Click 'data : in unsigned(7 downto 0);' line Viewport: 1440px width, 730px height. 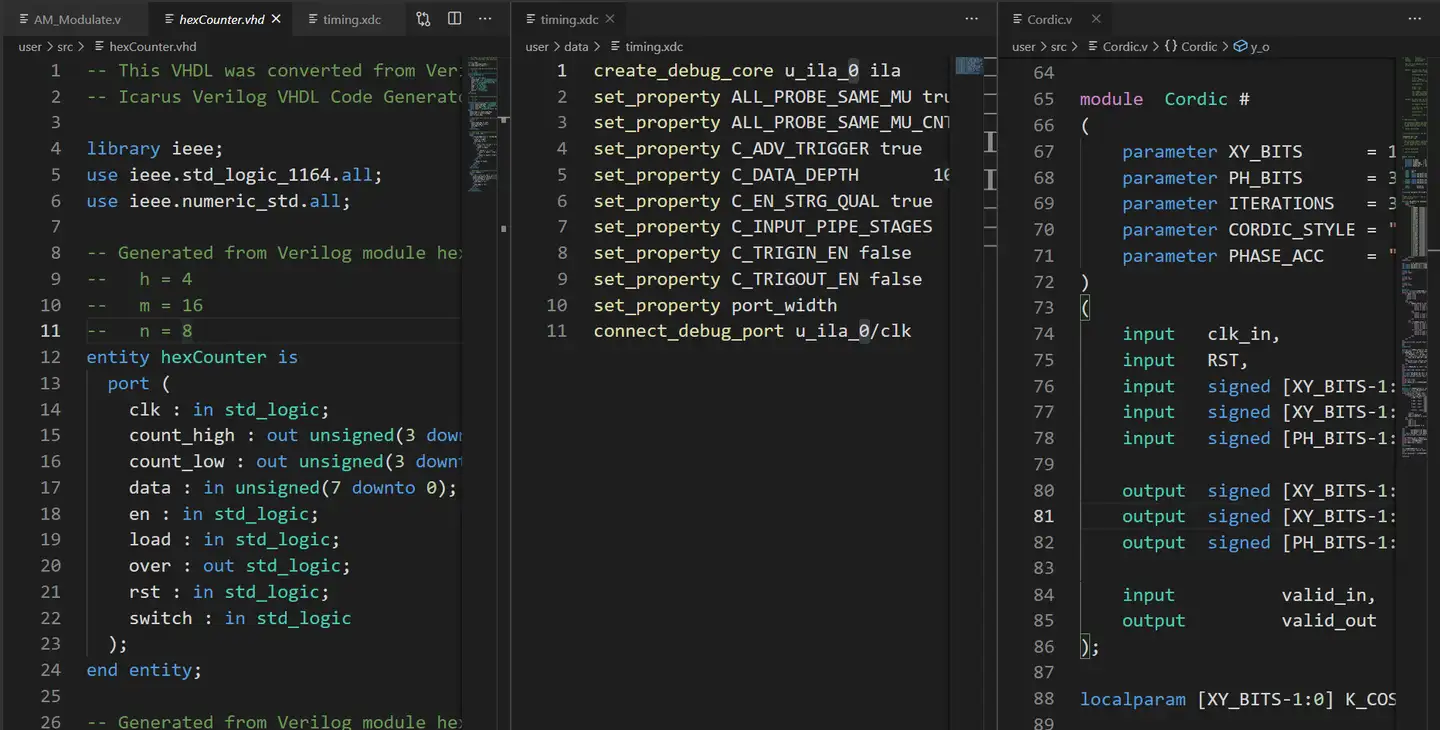pyautogui.click(x=293, y=487)
